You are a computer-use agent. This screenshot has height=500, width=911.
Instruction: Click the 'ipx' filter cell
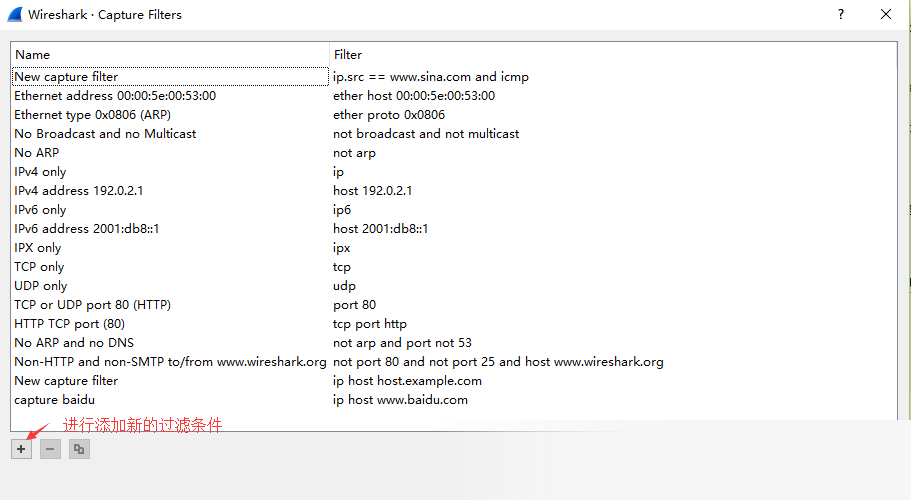click(342, 248)
